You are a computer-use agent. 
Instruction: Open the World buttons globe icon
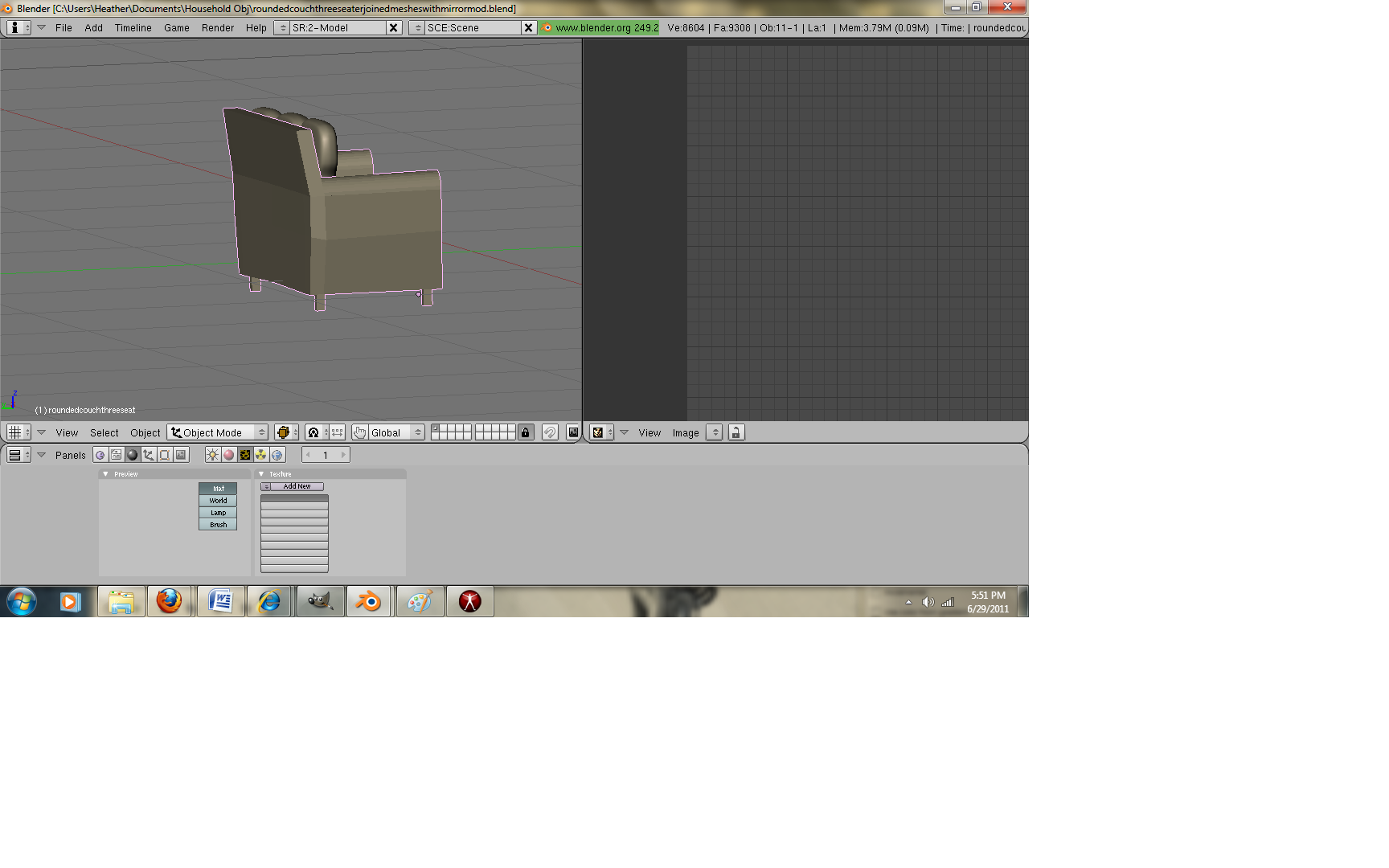click(x=277, y=455)
